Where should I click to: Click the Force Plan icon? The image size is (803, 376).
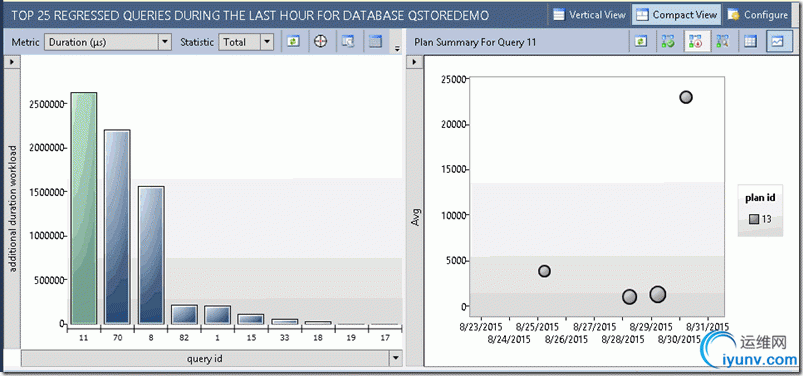[x=668, y=41]
